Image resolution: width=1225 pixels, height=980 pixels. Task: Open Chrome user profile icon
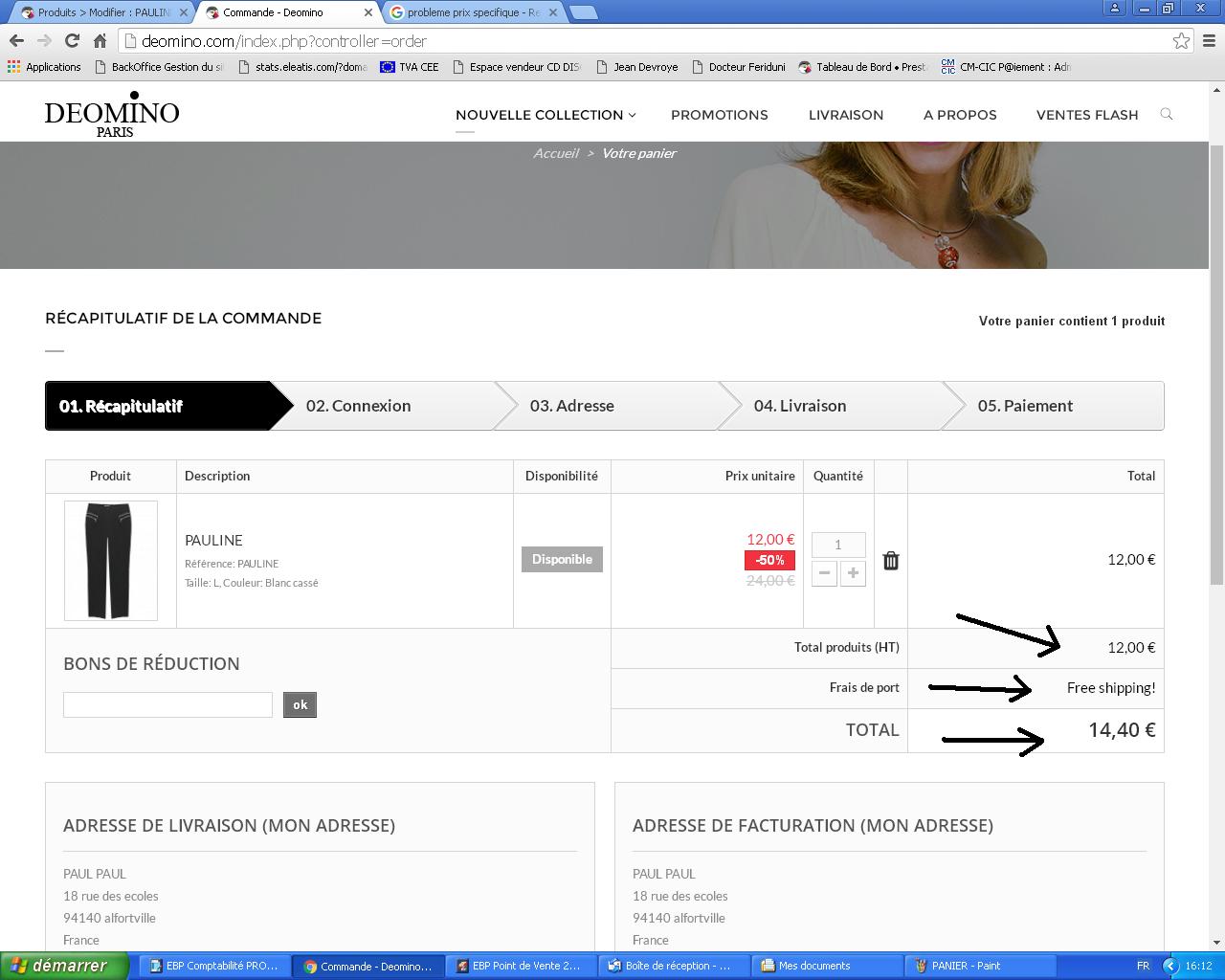coord(1114,8)
